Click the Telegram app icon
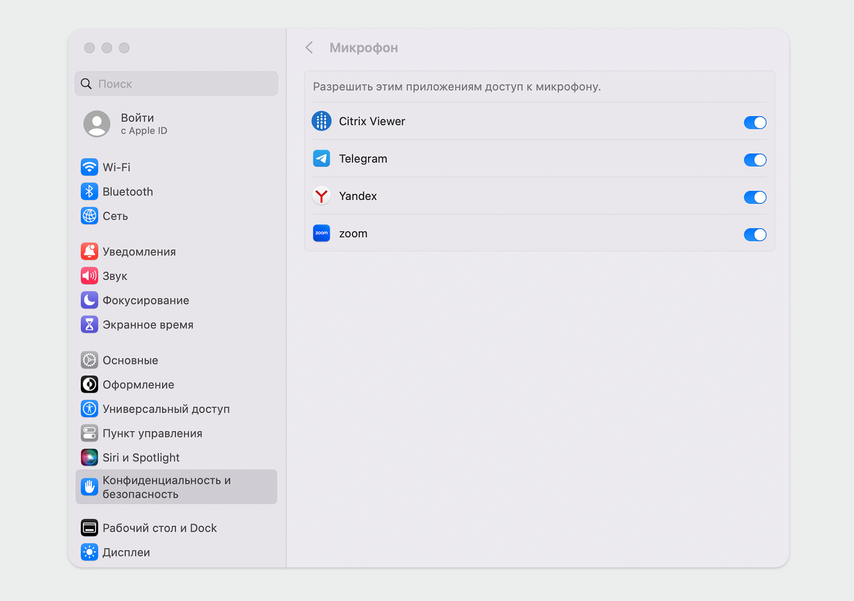 pyautogui.click(x=321, y=159)
